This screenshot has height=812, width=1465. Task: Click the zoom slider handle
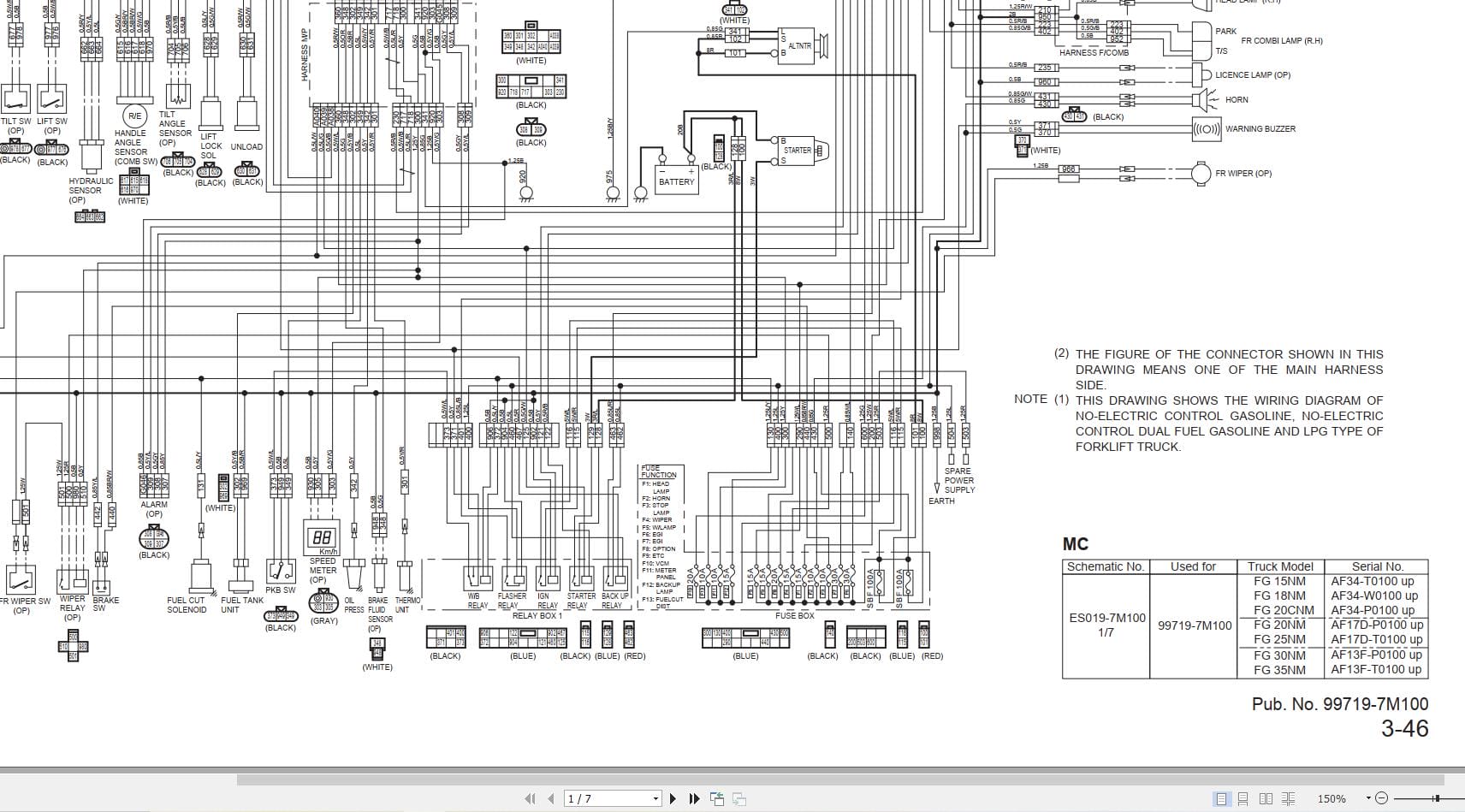click(x=1437, y=798)
